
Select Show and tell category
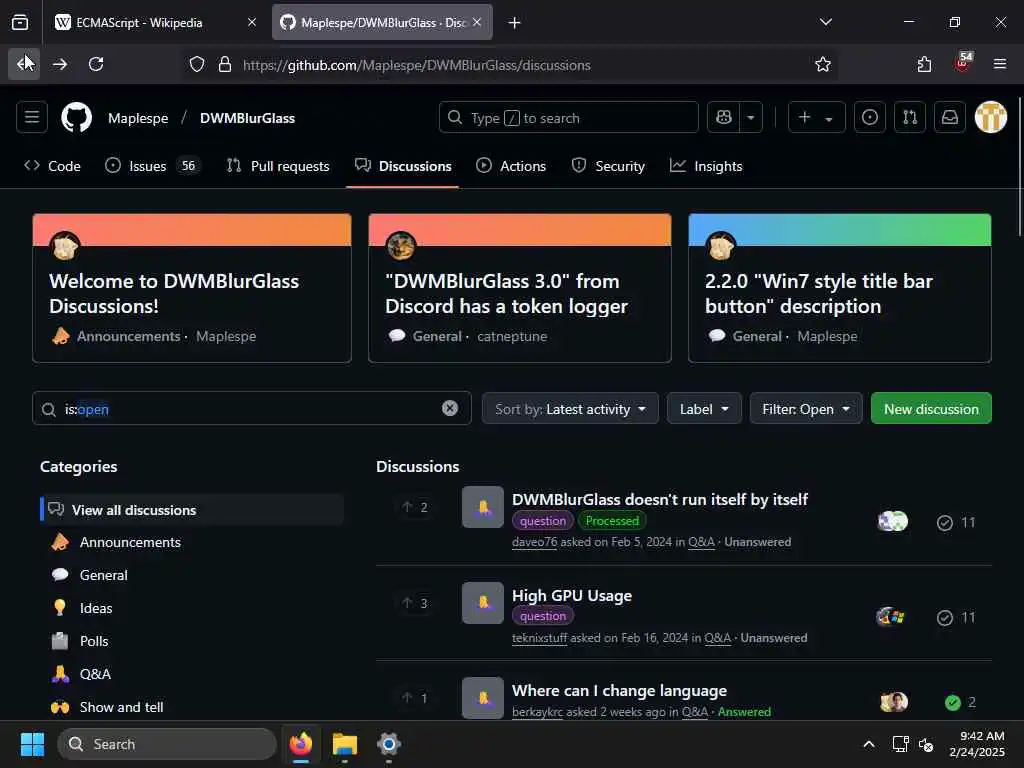pos(121,707)
